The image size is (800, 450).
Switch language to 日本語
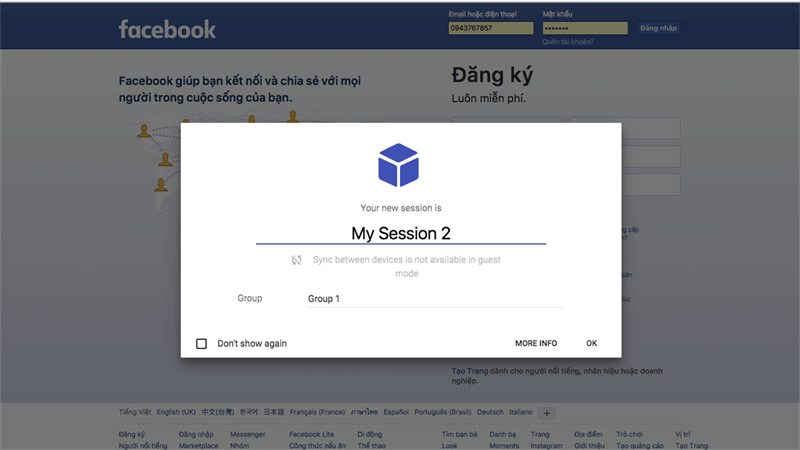click(x=273, y=412)
